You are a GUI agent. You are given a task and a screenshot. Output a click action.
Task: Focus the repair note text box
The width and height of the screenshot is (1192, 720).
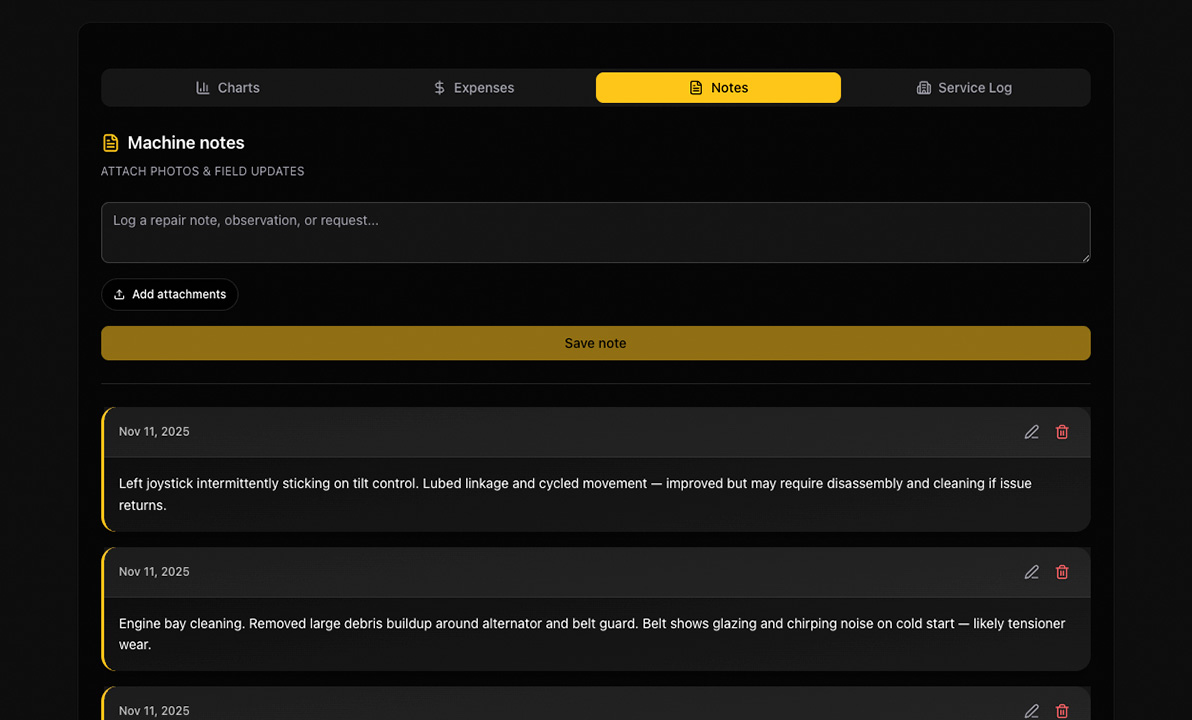pos(595,232)
